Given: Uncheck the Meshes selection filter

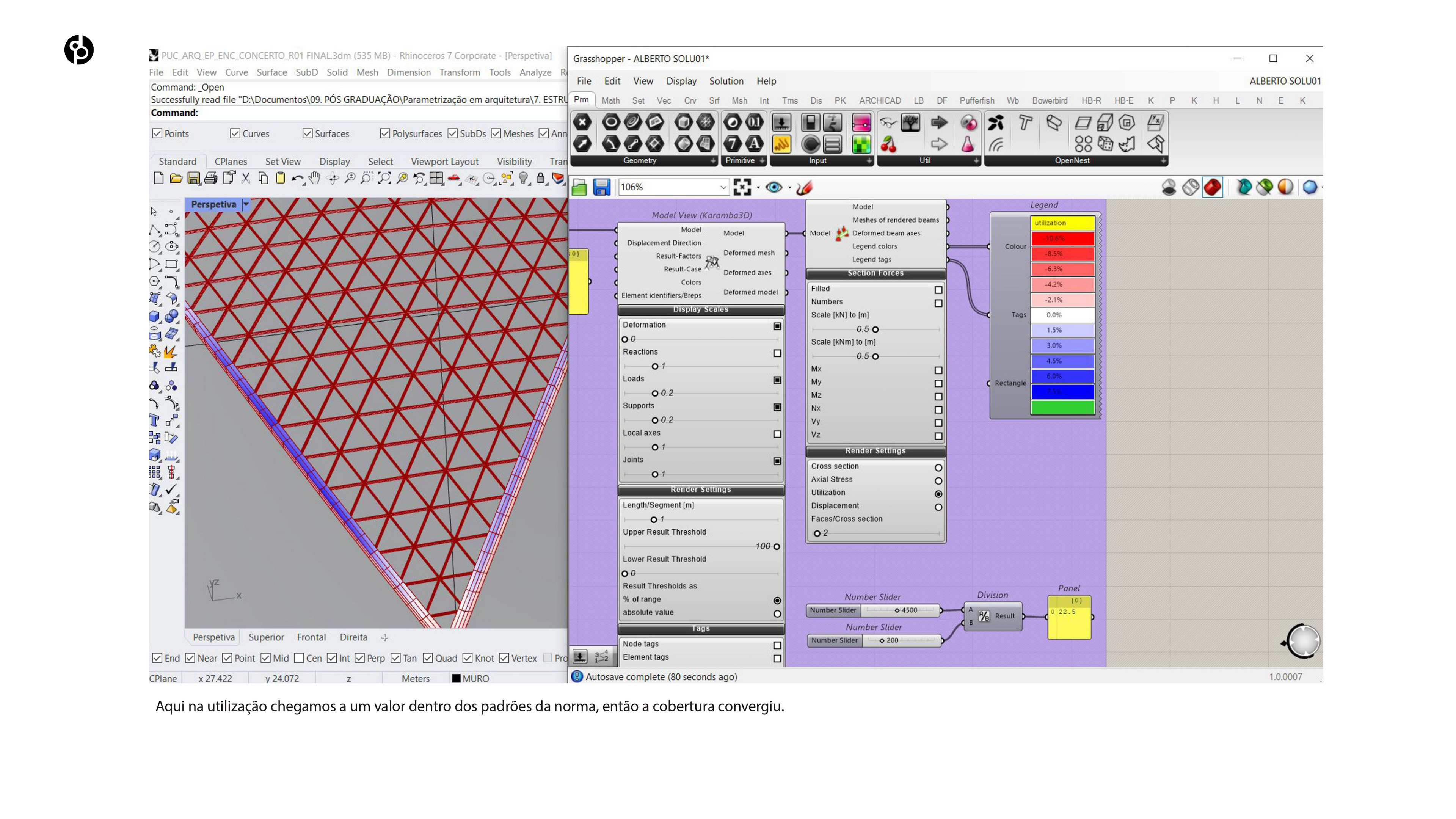Looking at the screenshot, I should [496, 133].
